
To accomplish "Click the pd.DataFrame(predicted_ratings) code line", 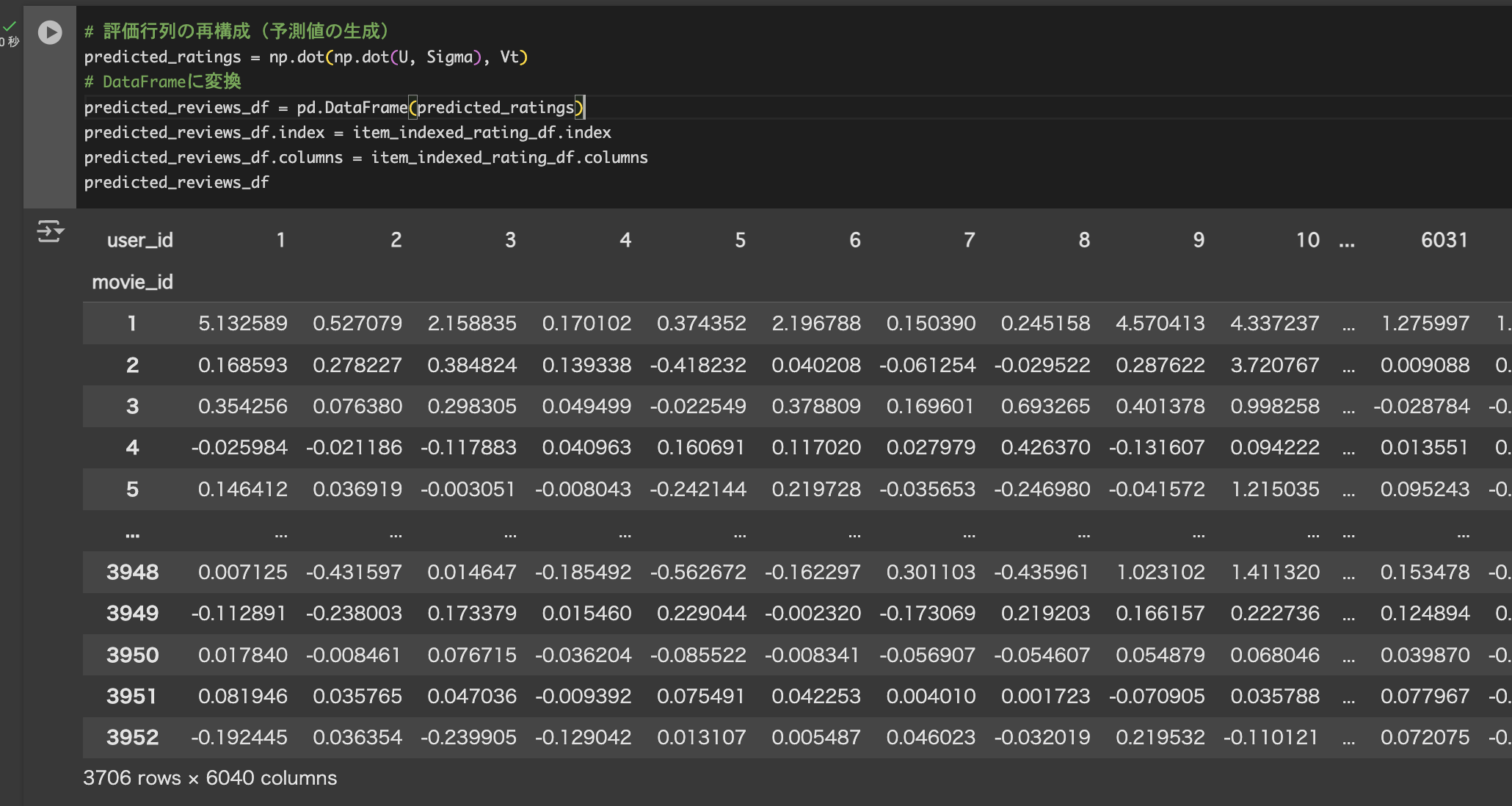I will pyautogui.click(x=334, y=108).
